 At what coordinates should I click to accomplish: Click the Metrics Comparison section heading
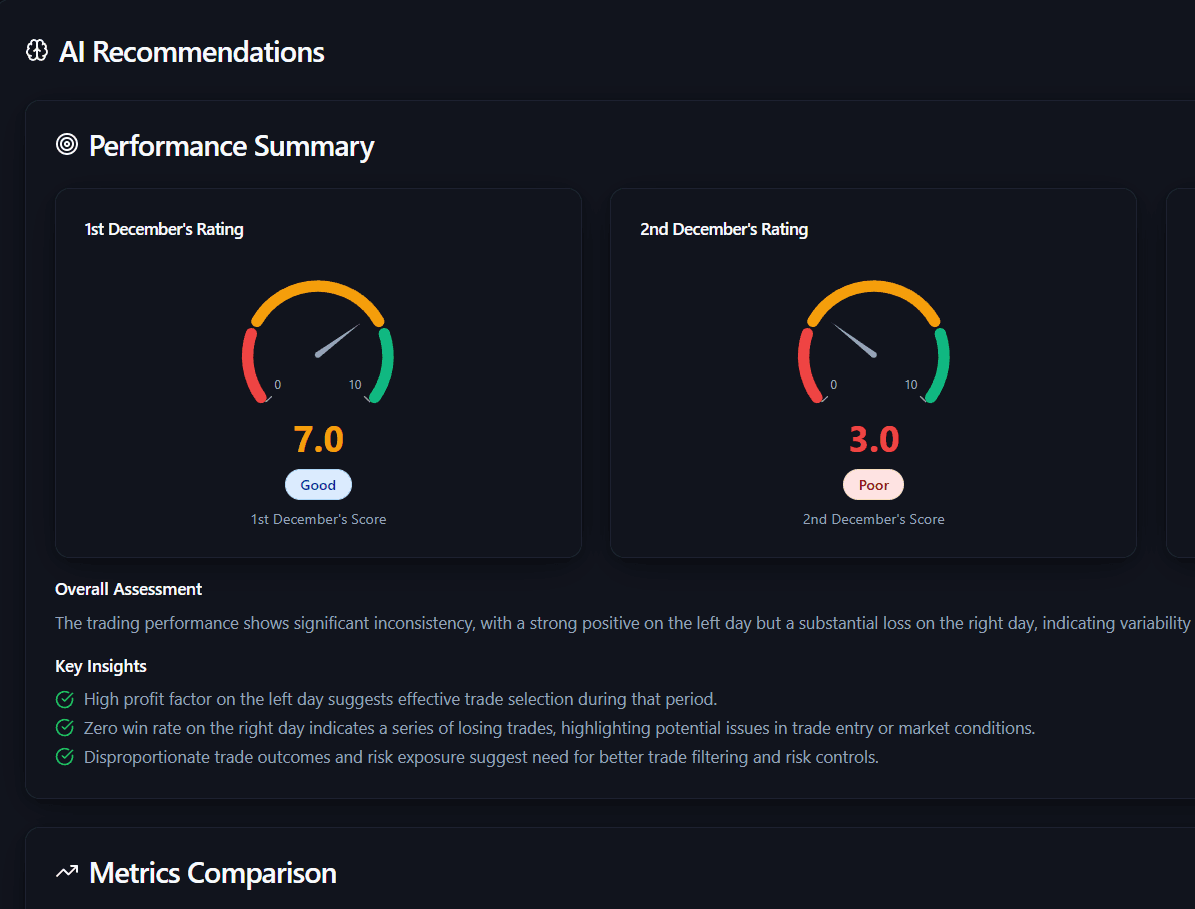coord(212,872)
